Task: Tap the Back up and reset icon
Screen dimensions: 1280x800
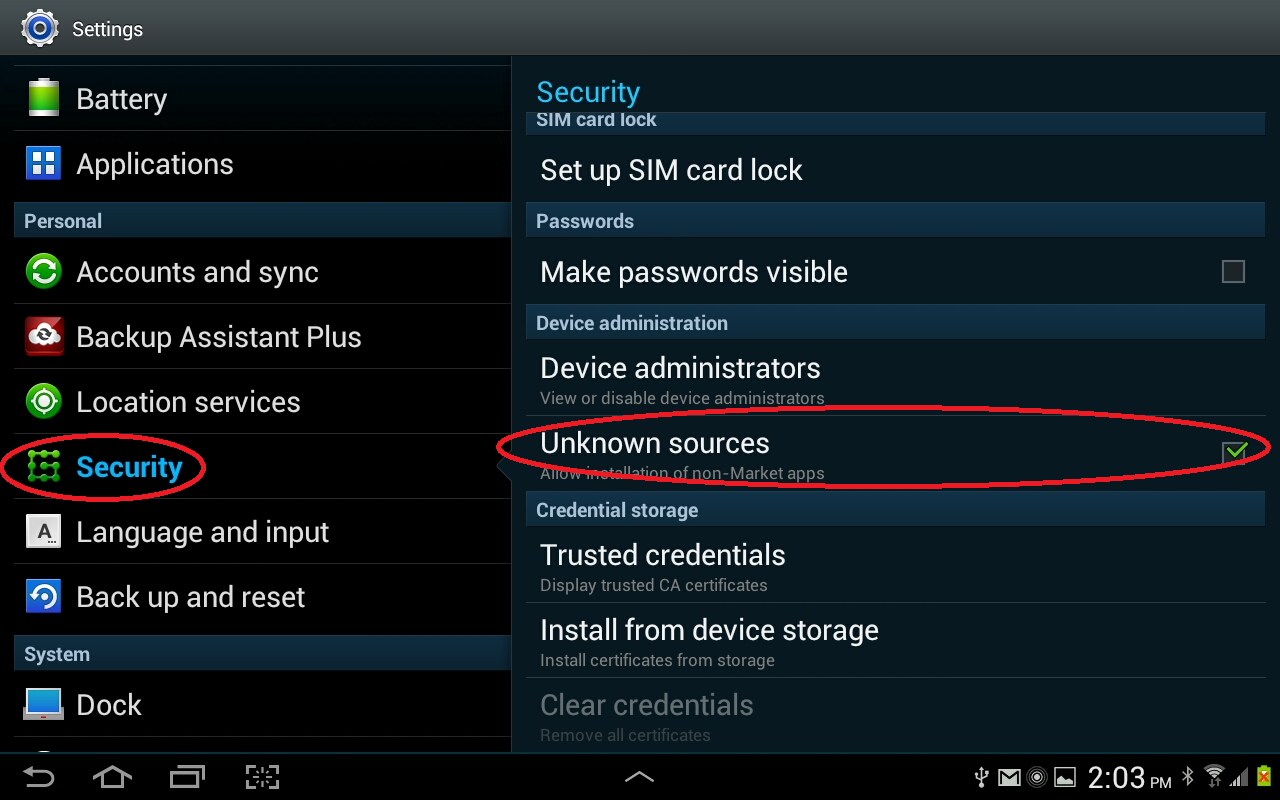Action: coord(44,597)
